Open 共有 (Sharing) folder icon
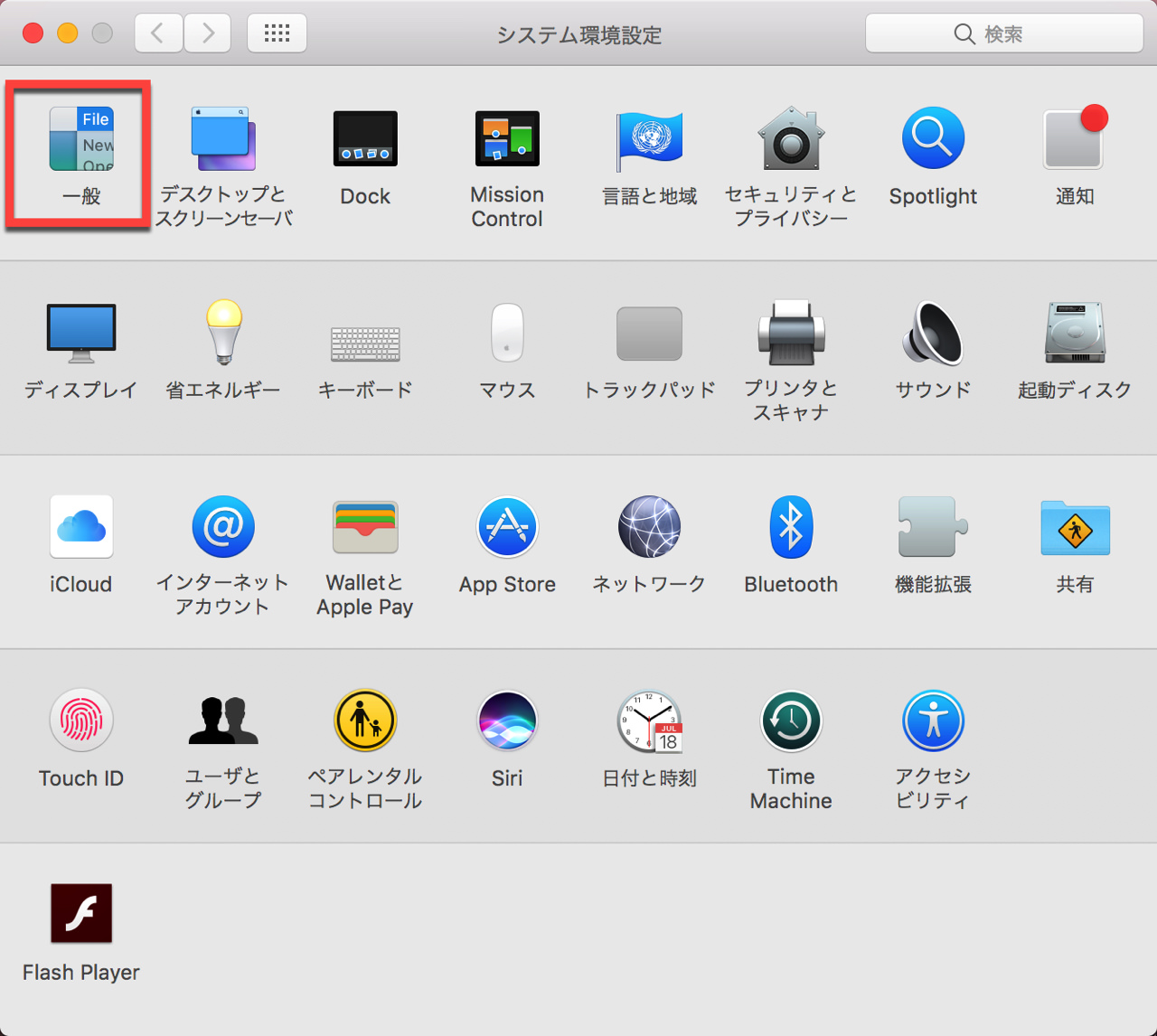 click(x=1075, y=527)
